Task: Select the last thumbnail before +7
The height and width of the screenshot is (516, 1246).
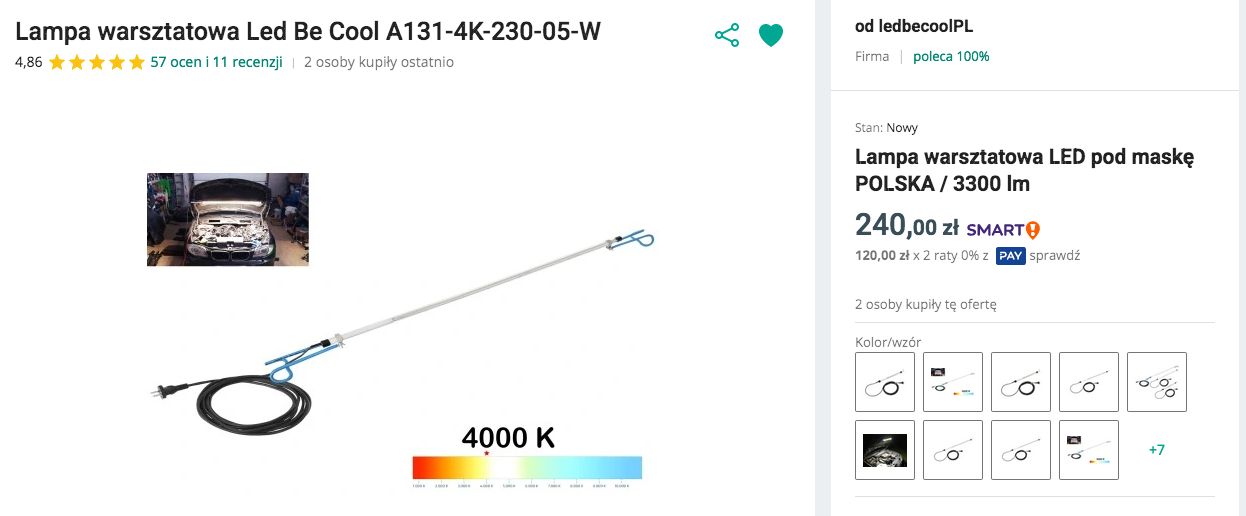Action: 1089,450
